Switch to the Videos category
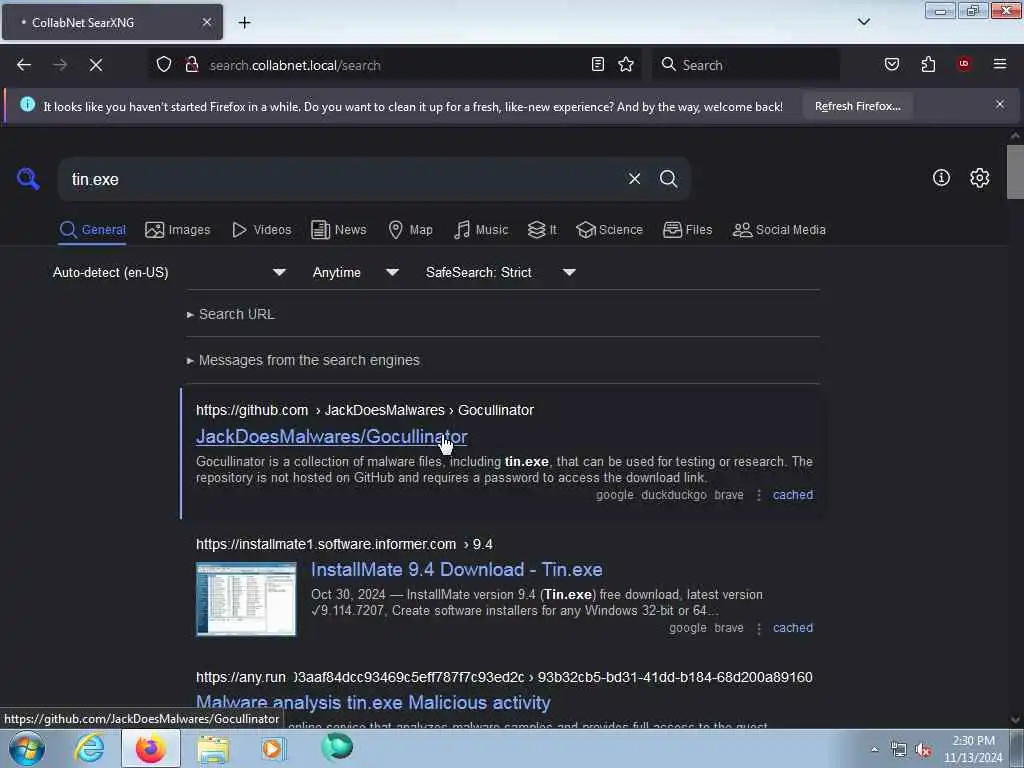1024x768 pixels. click(x=261, y=230)
